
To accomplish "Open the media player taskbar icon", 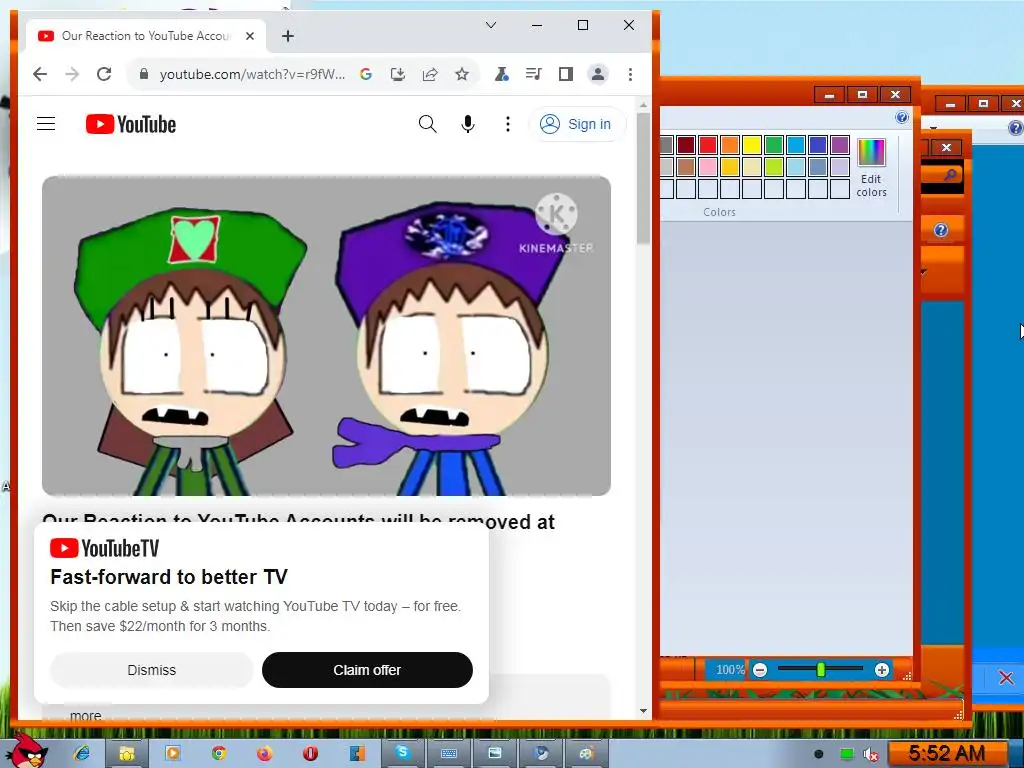I will (x=173, y=754).
